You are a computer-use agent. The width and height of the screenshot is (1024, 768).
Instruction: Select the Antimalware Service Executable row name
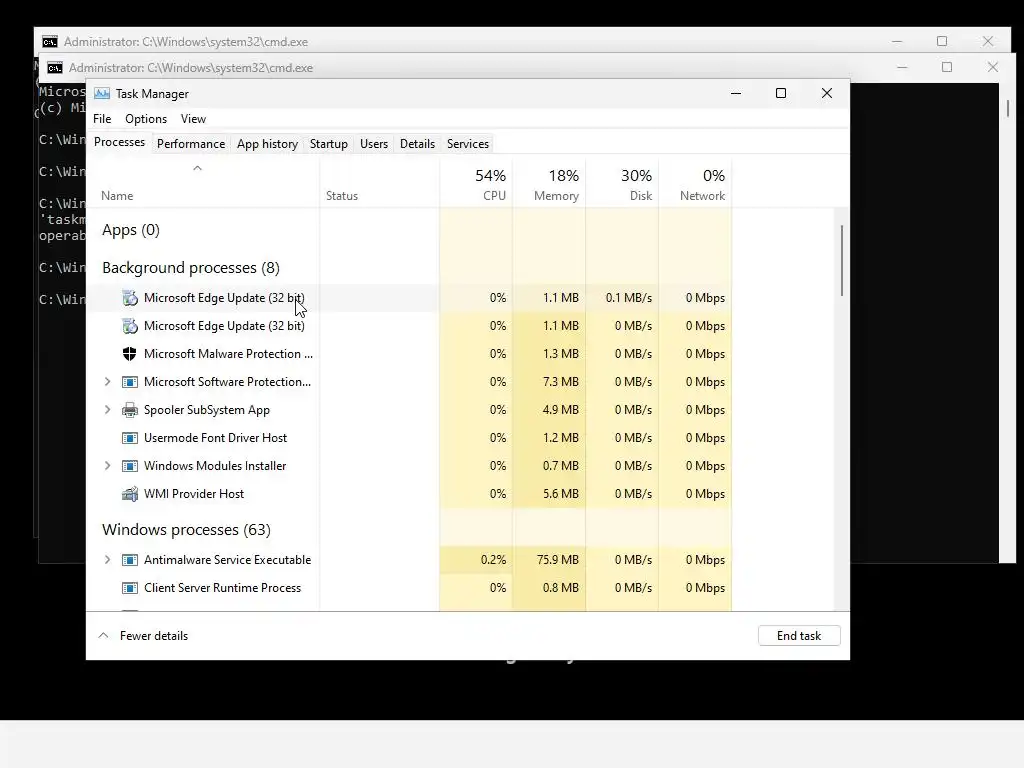(227, 560)
